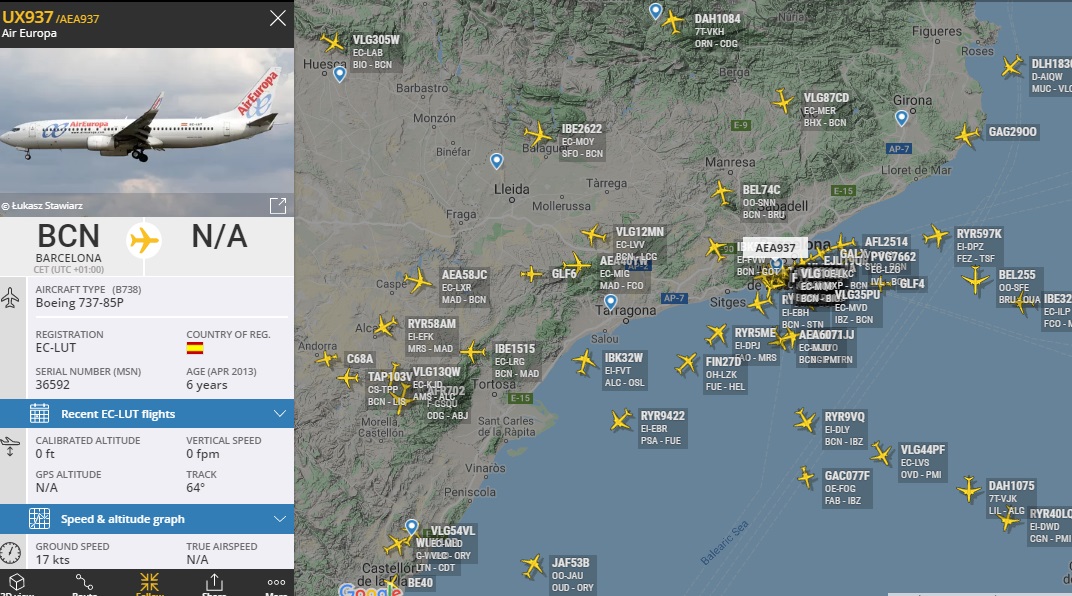Click the Girona airport map pin

[902, 118]
